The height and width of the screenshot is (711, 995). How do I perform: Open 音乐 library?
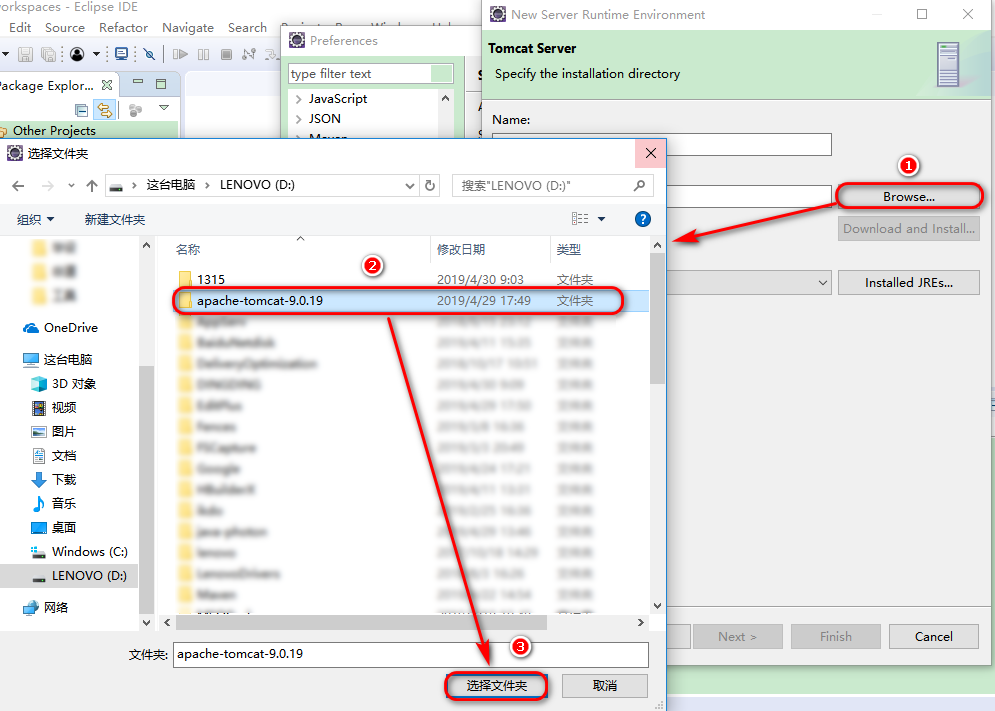54,503
